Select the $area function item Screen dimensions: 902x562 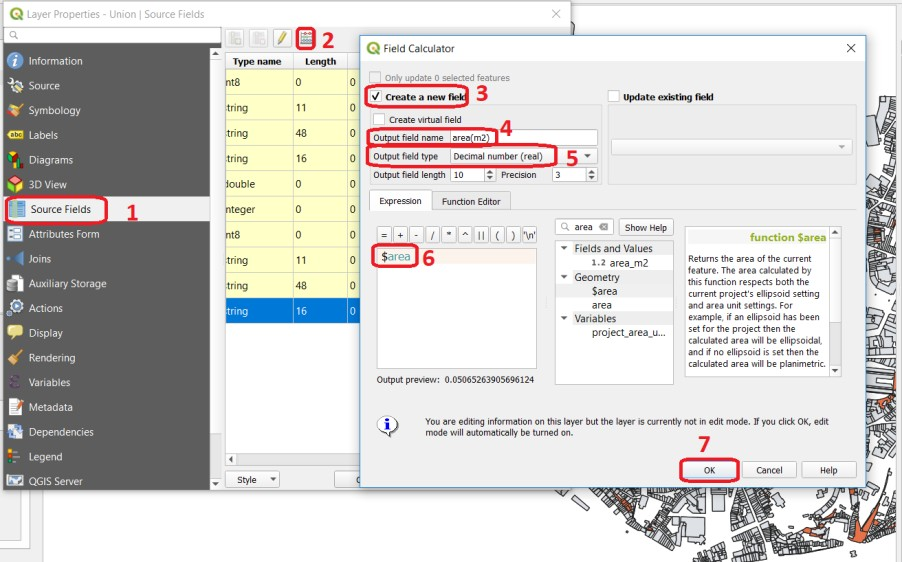(604, 291)
